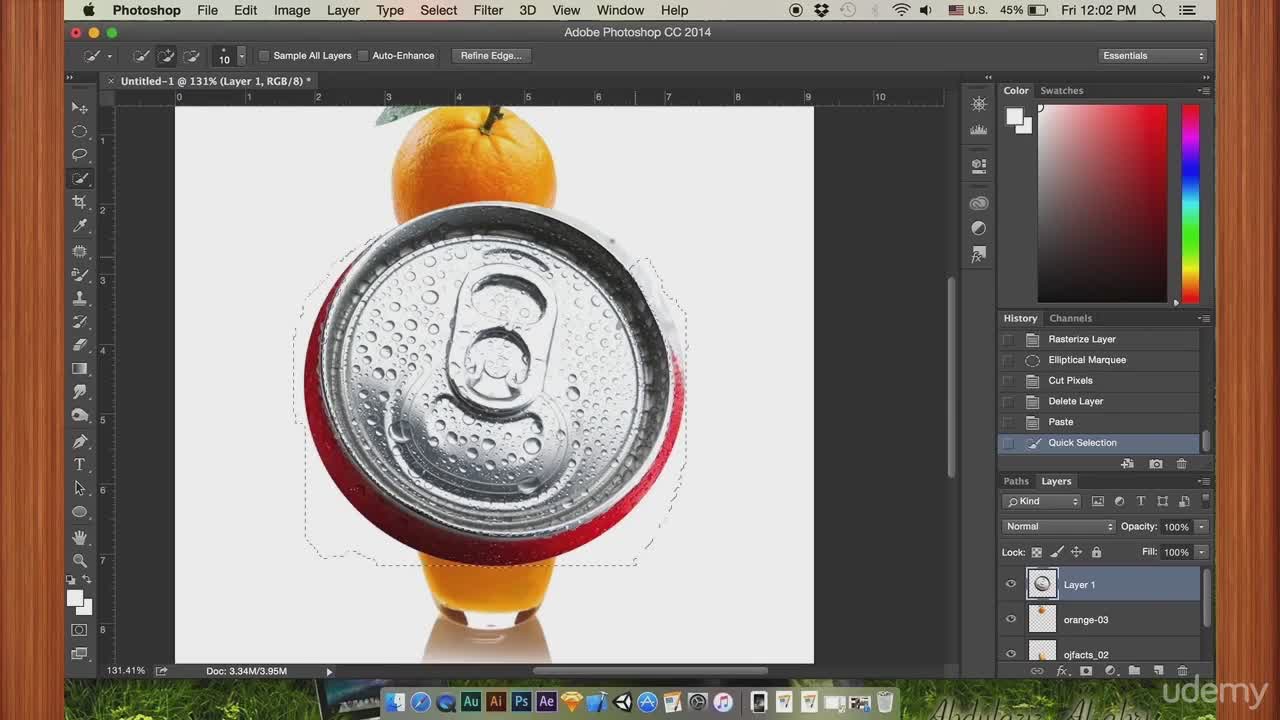Select the Horizontal Type tool
This screenshot has height=720, width=1280.
point(79,465)
